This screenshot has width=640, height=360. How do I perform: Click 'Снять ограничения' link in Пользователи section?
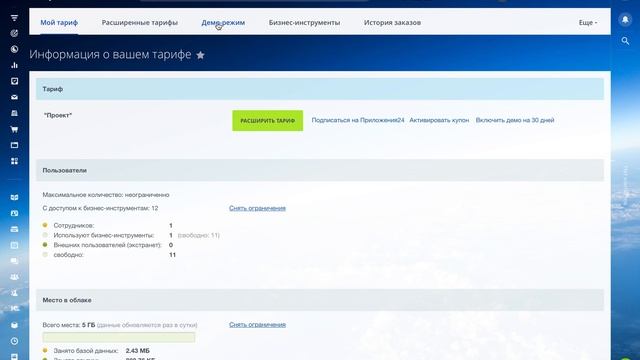click(x=258, y=208)
